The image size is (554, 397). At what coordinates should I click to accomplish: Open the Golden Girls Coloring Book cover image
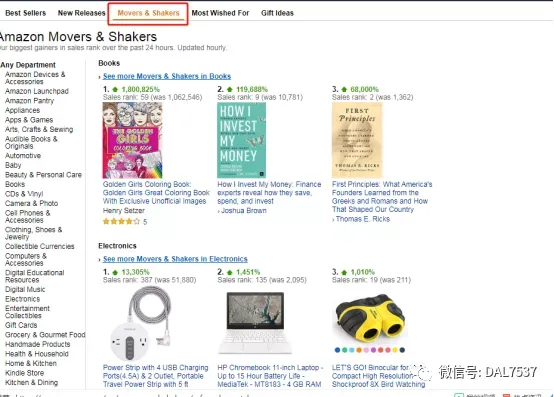(x=132, y=140)
